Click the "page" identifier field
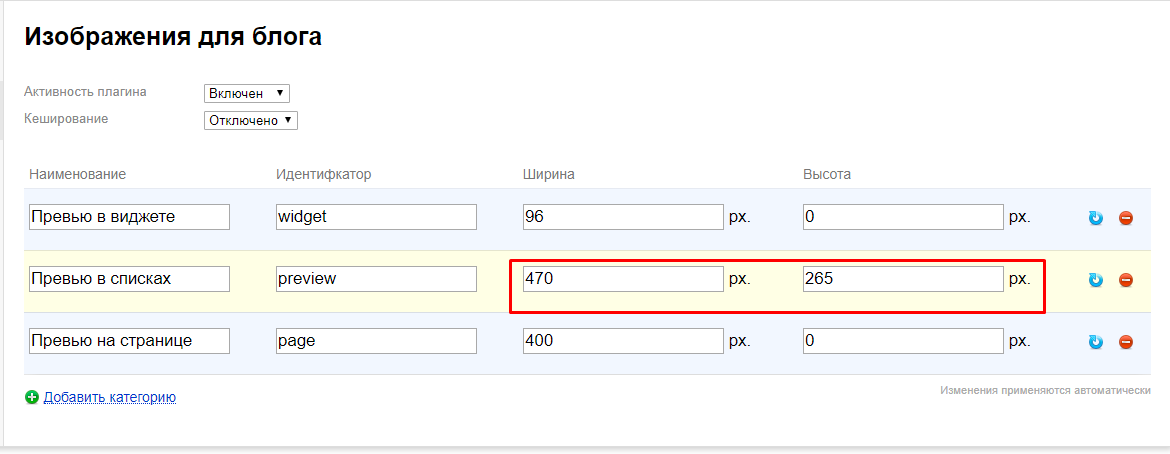 [376, 341]
